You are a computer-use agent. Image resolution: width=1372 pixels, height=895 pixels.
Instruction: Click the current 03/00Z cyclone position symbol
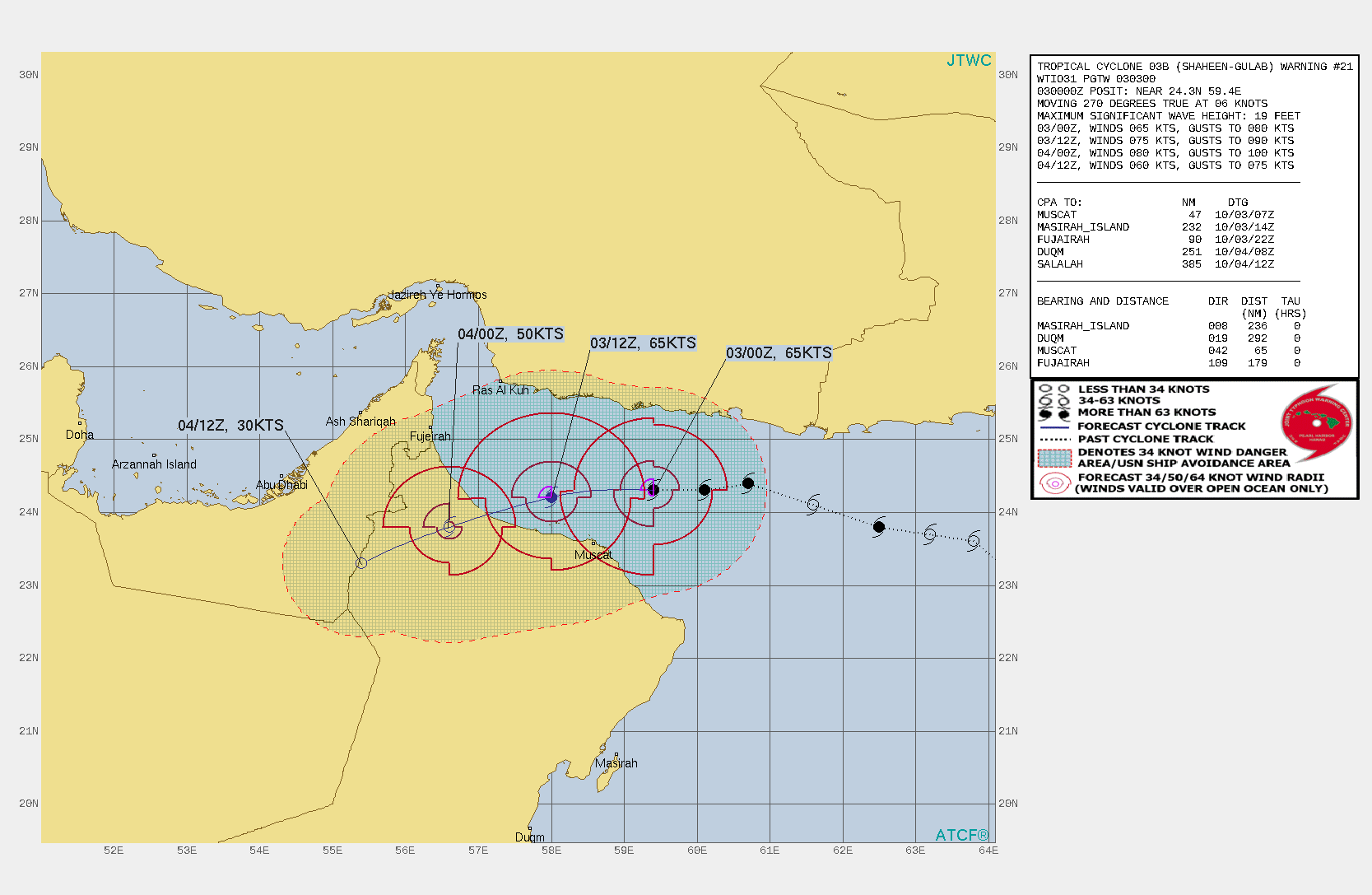point(653,490)
